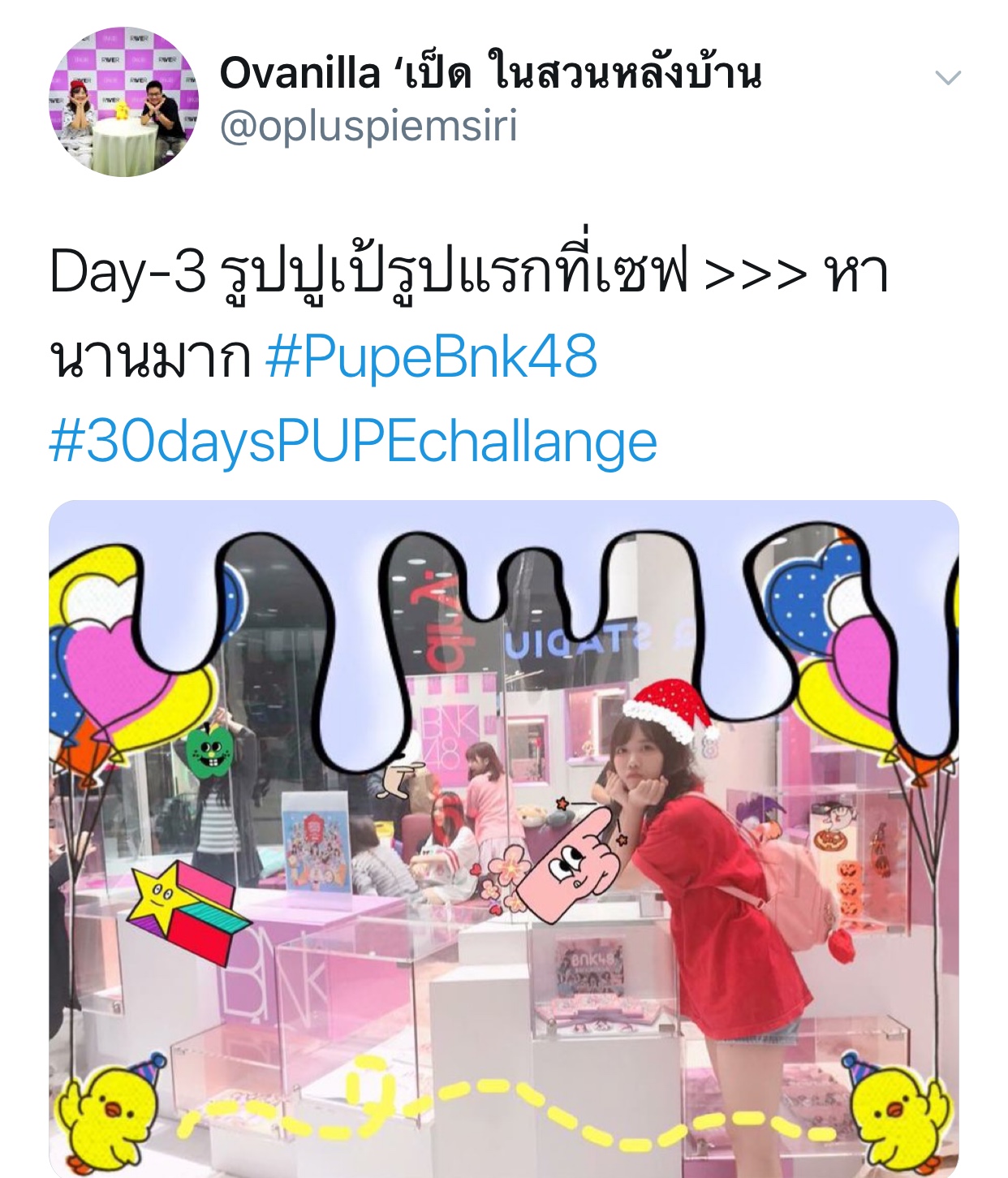The width and height of the screenshot is (1008, 1178).
Task: Open the #PupeBnk48 hashtag
Action: [432, 356]
